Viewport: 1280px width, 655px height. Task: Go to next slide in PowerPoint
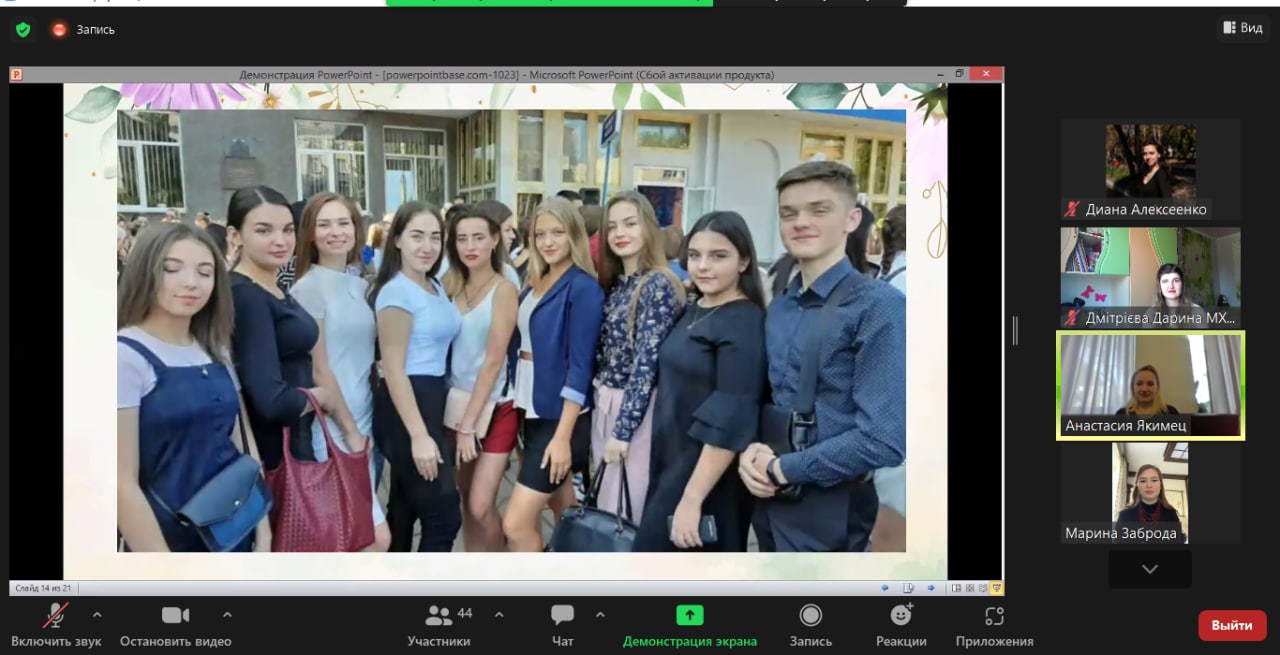pos(931,588)
